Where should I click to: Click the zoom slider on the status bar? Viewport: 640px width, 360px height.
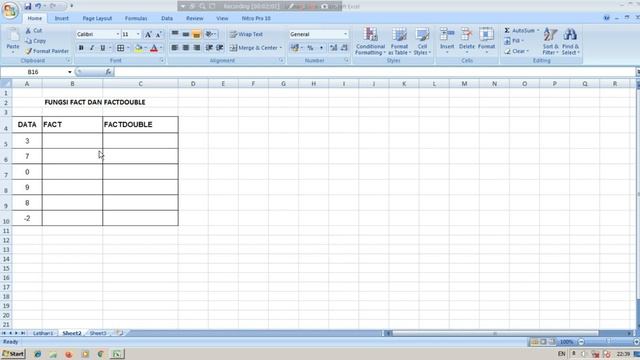coord(608,342)
